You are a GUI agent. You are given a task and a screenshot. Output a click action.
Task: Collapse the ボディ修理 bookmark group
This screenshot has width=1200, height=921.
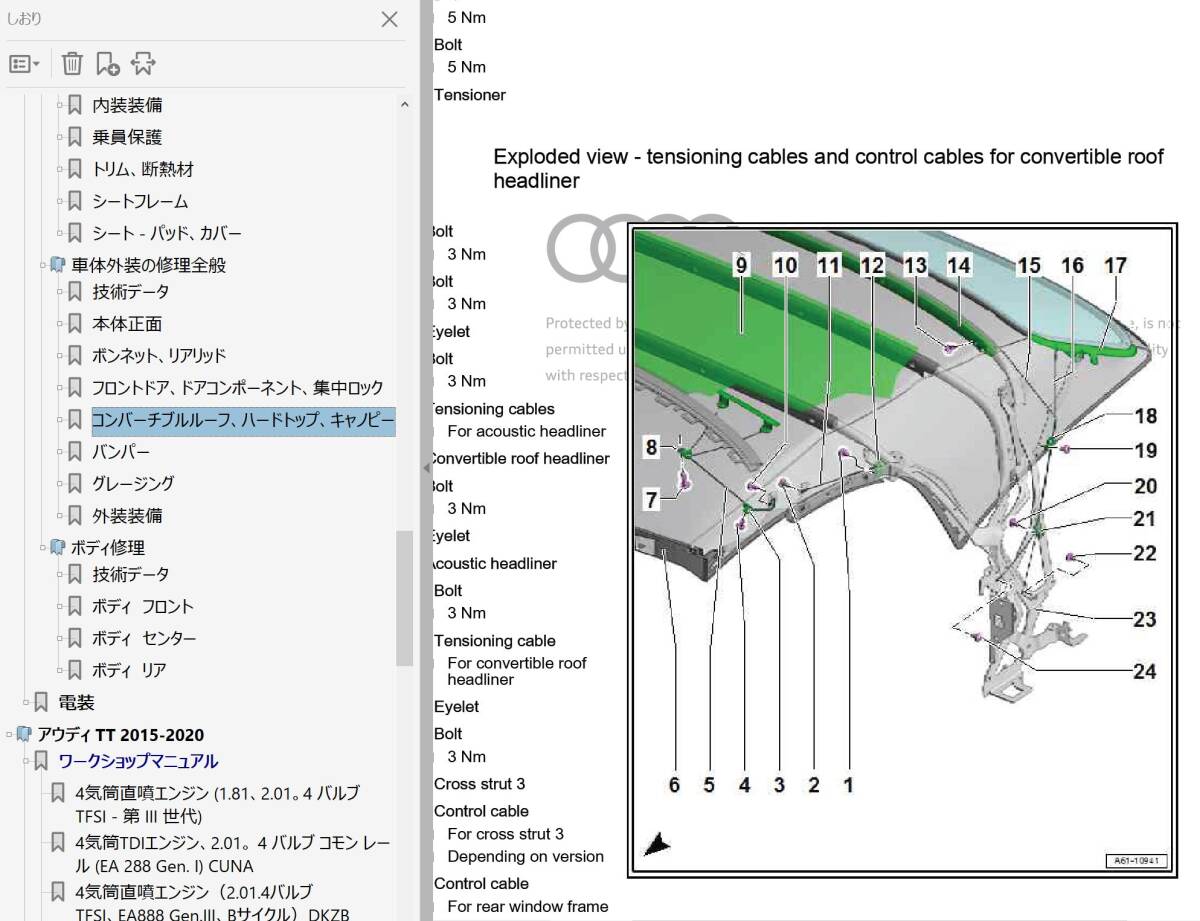tap(43, 547)
